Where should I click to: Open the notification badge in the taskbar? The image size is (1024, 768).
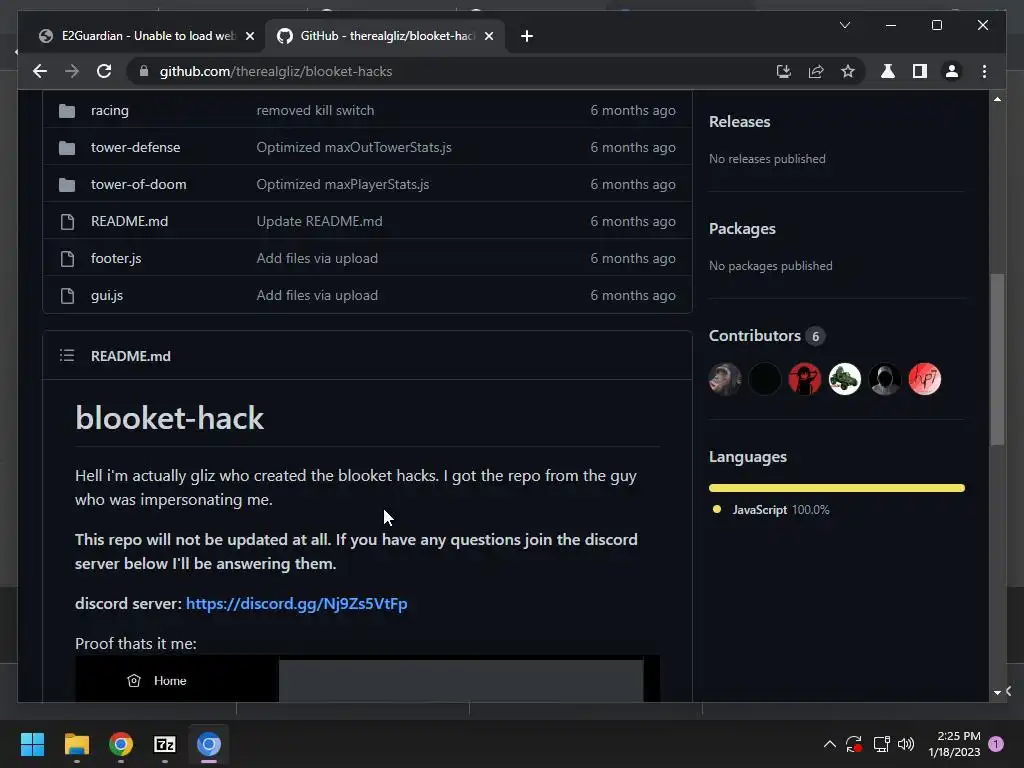(x=996, y=744)
